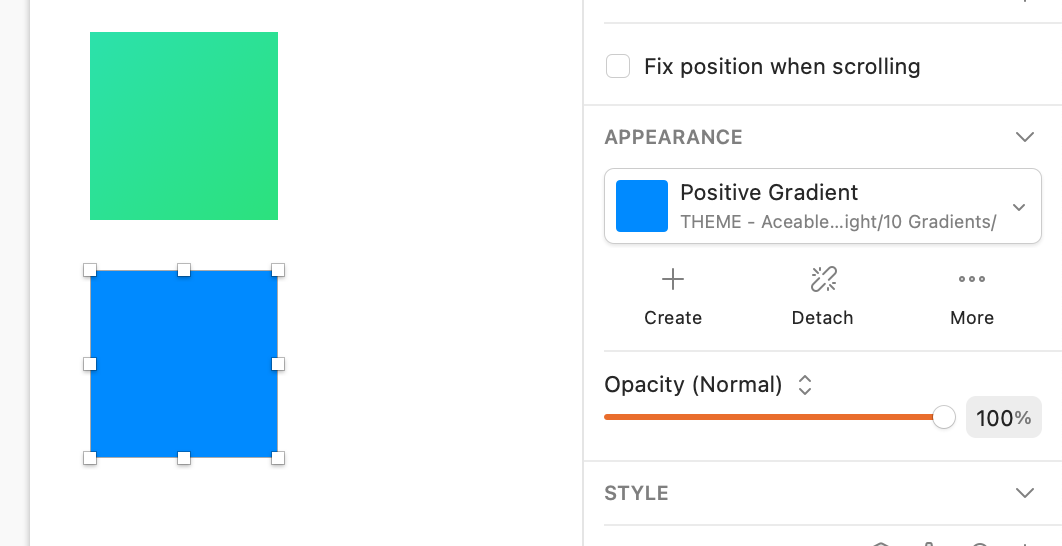The height and width of the screenshot is (546, 1062).
Task: Click the selected blue square on canvas
Action: (x=184, y=364)
